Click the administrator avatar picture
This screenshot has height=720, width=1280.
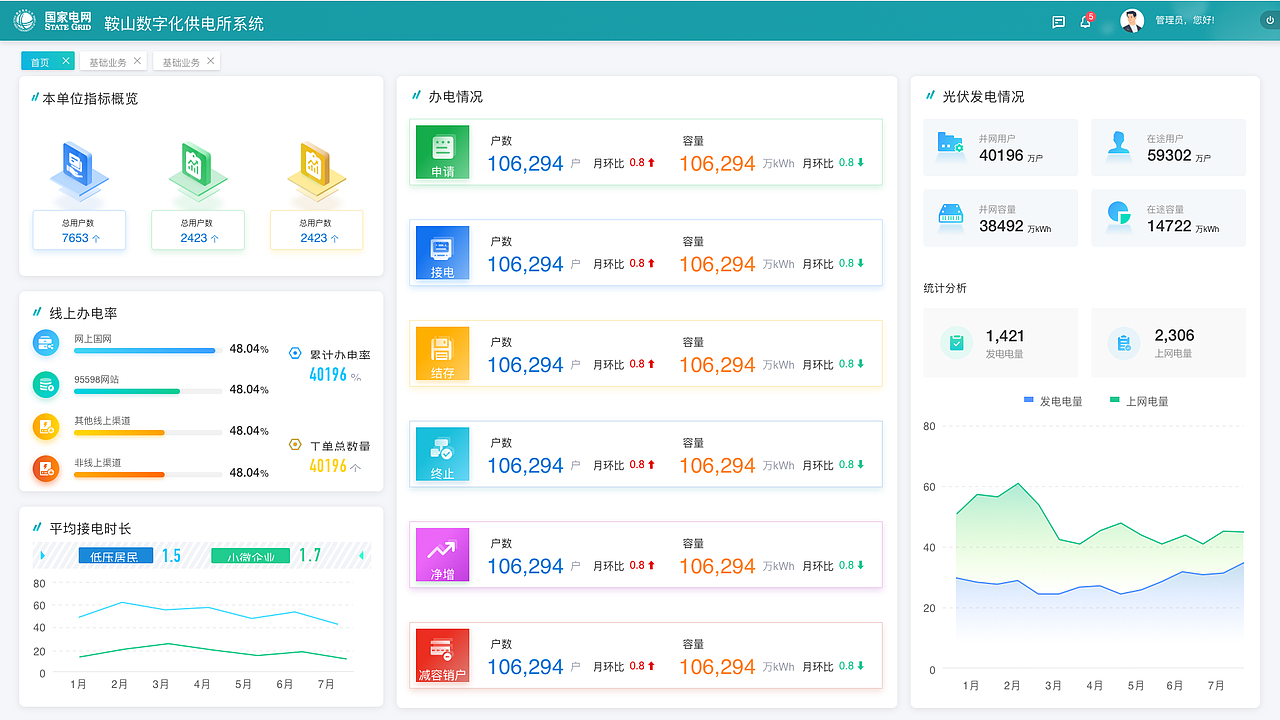[x=1132, y=21]
